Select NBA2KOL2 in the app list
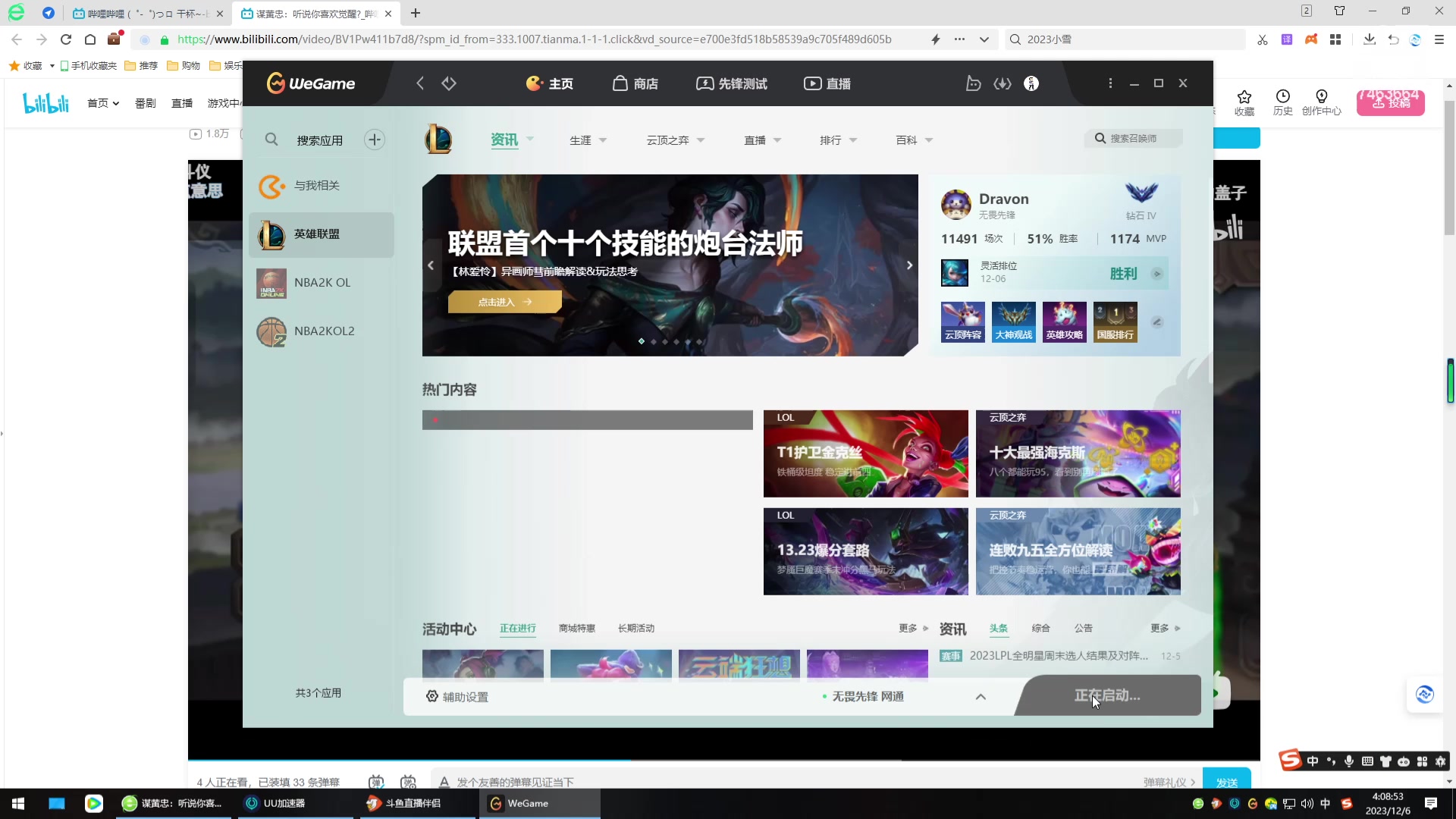 click(x=322, y=331)
